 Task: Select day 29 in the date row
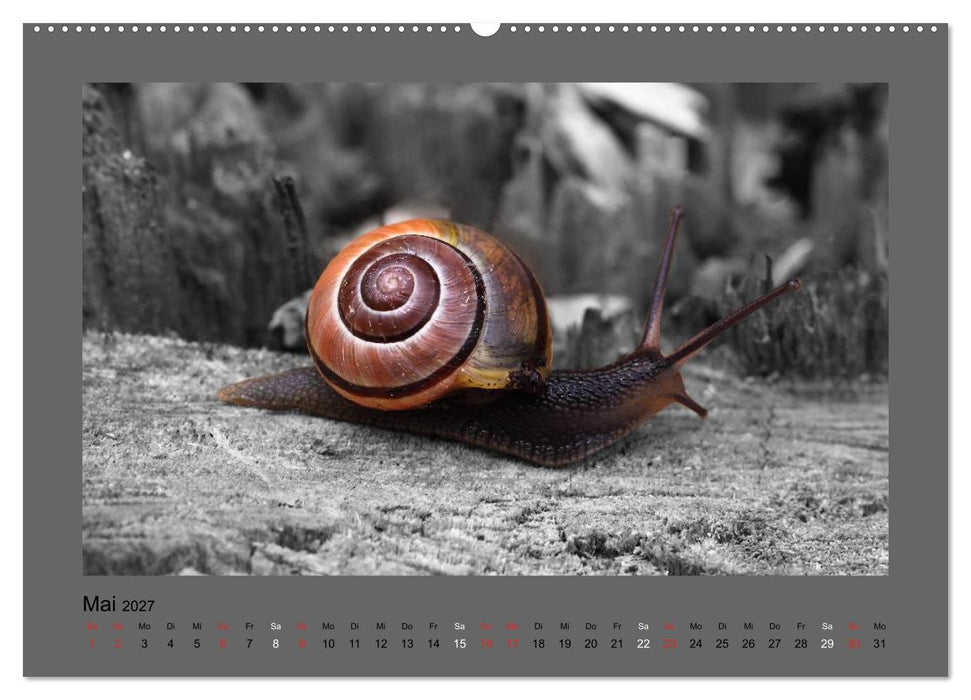[x=827, y=644]
